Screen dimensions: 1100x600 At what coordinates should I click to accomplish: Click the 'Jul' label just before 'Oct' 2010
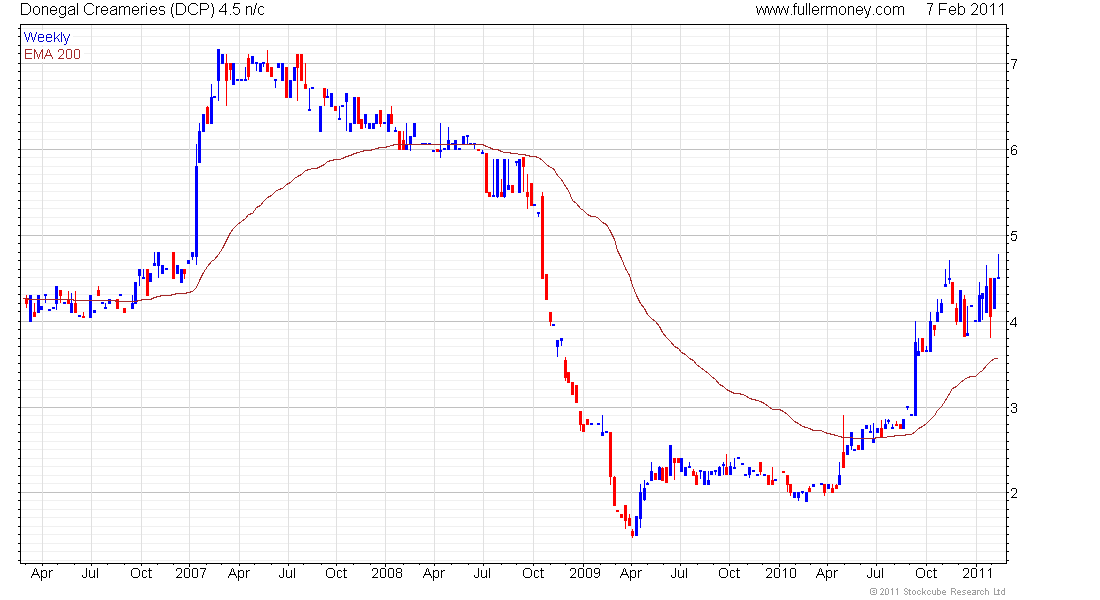point(875,573)
